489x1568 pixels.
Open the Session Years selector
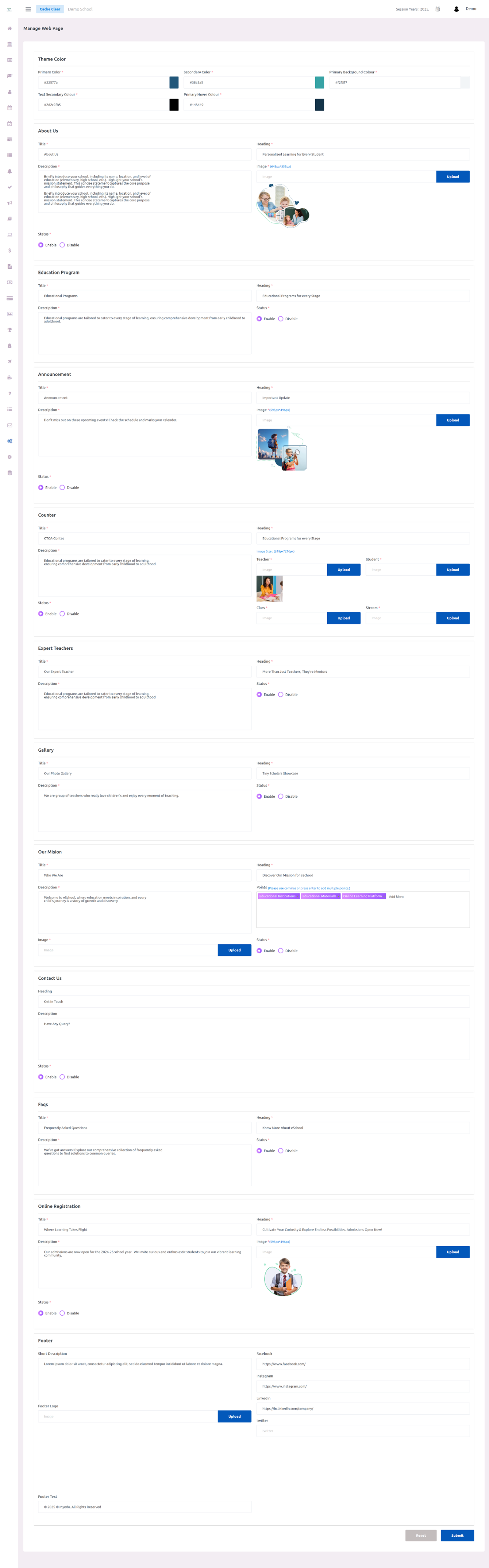[412, 9]
